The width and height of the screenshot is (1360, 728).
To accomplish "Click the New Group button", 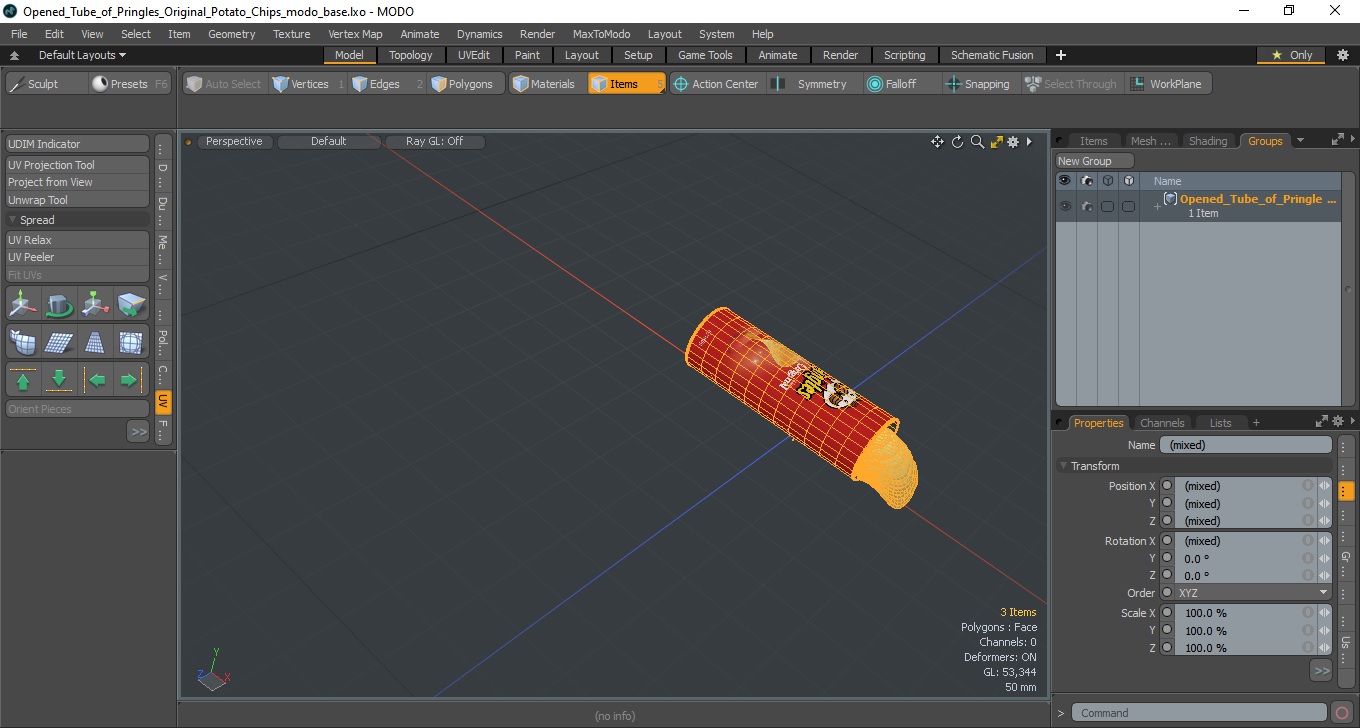I will [x=1095, y=161].
